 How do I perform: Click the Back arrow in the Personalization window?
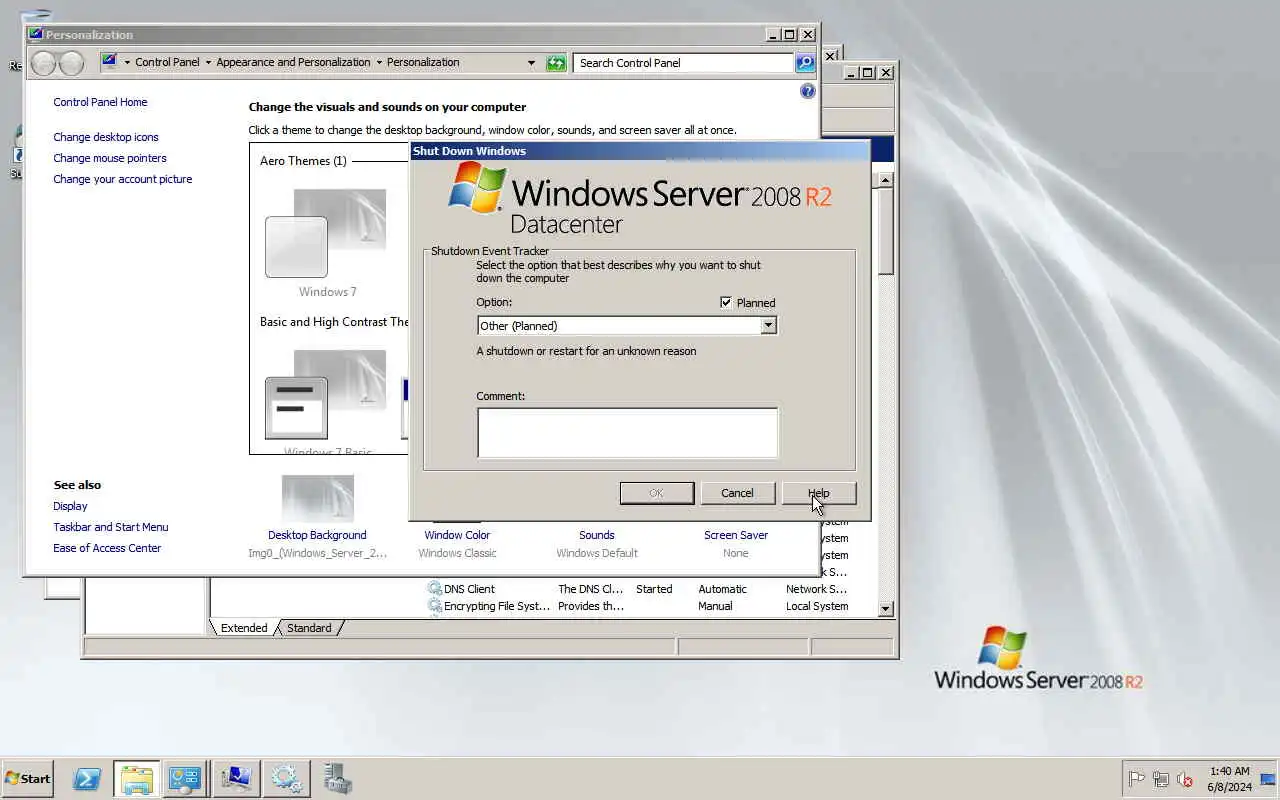[43, 63]
